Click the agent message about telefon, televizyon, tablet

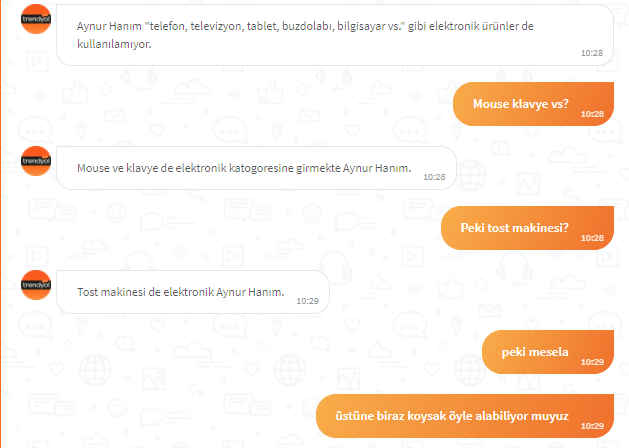[x=335, y=35]
